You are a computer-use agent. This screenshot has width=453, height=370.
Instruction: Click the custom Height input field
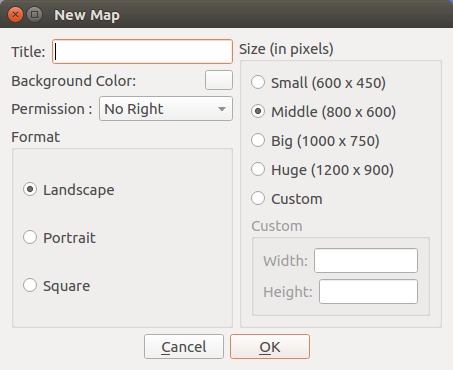click(x=368, y=292)
